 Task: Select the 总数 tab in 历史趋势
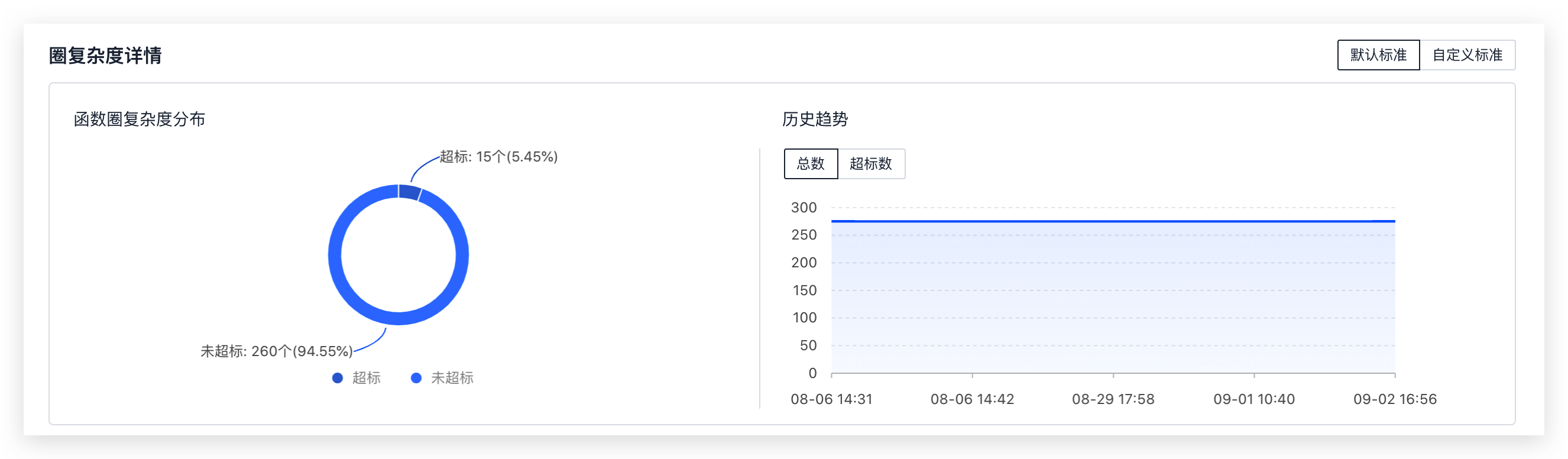point(811,164)
